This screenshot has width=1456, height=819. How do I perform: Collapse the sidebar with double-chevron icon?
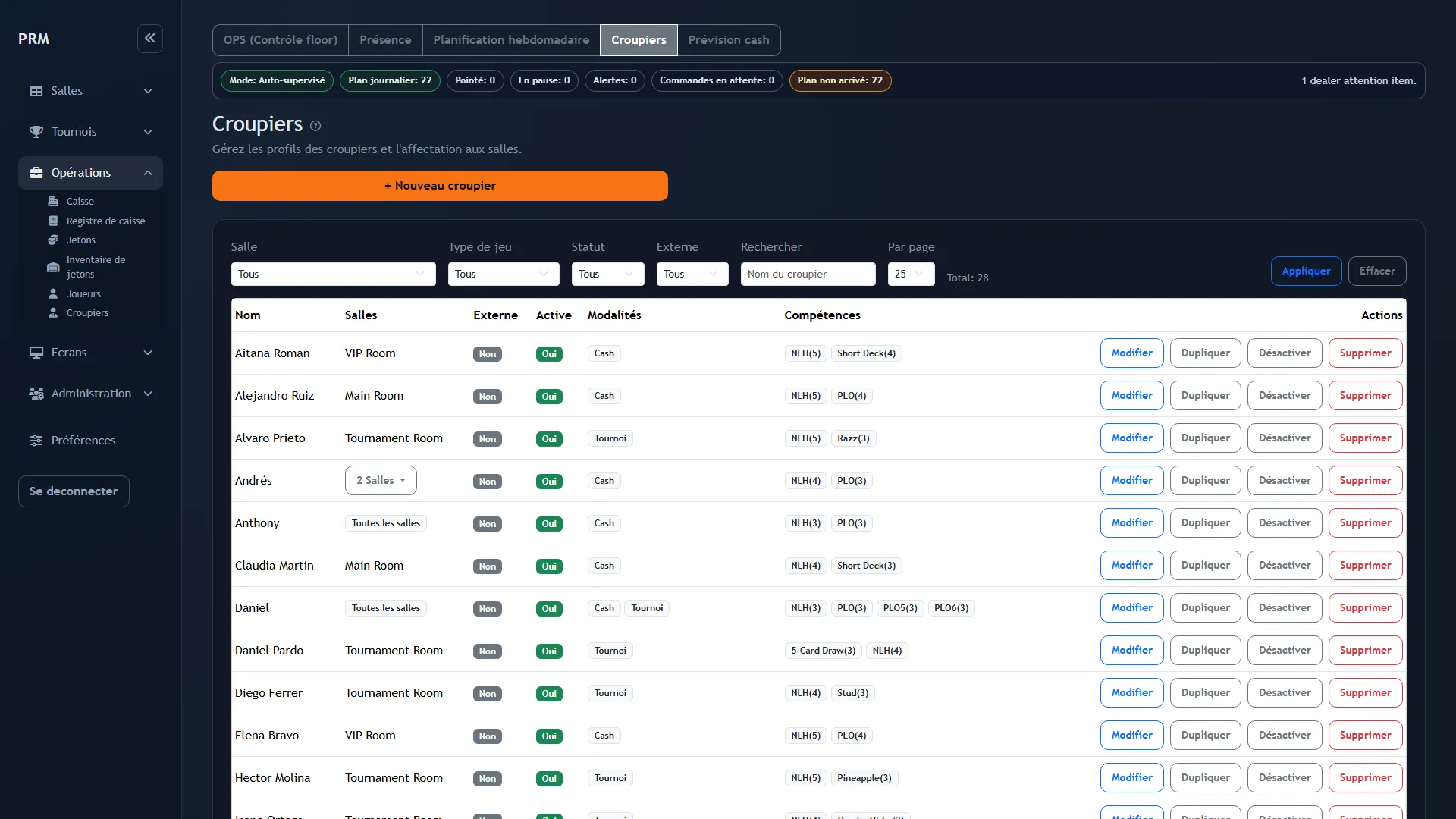[150, 38]
